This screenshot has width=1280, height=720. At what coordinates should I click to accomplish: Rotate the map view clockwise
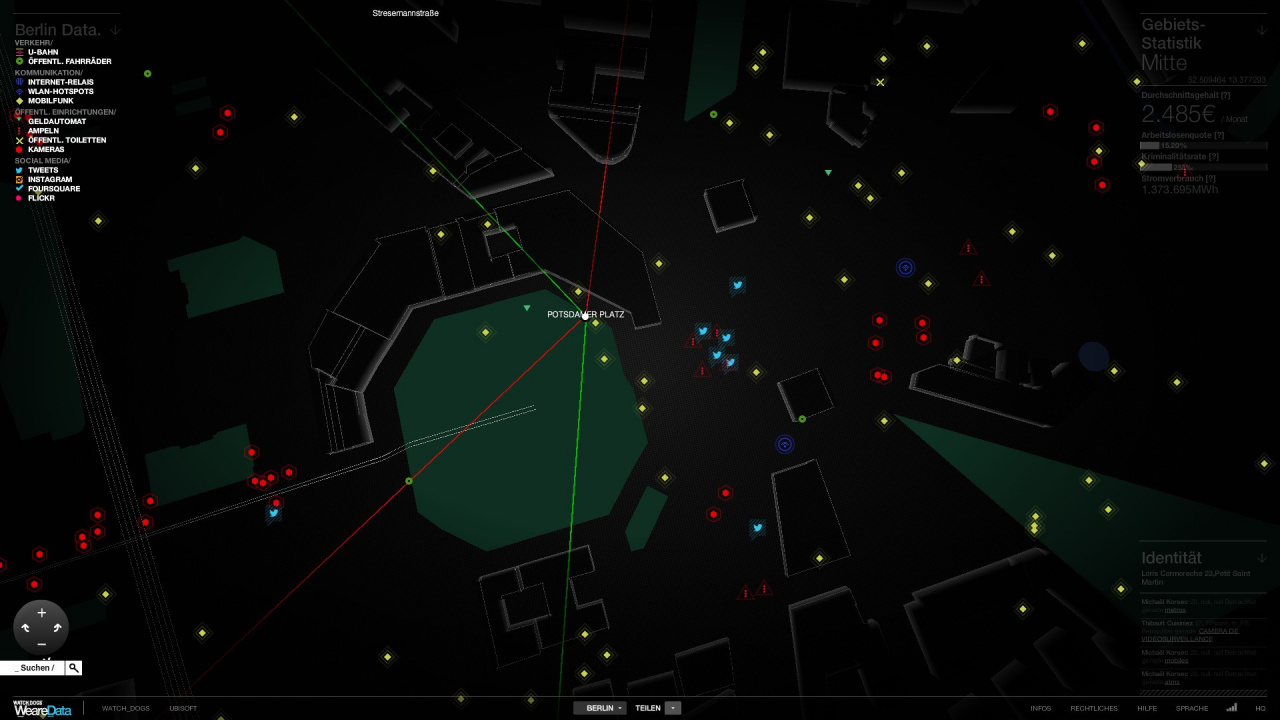(57, 628)
